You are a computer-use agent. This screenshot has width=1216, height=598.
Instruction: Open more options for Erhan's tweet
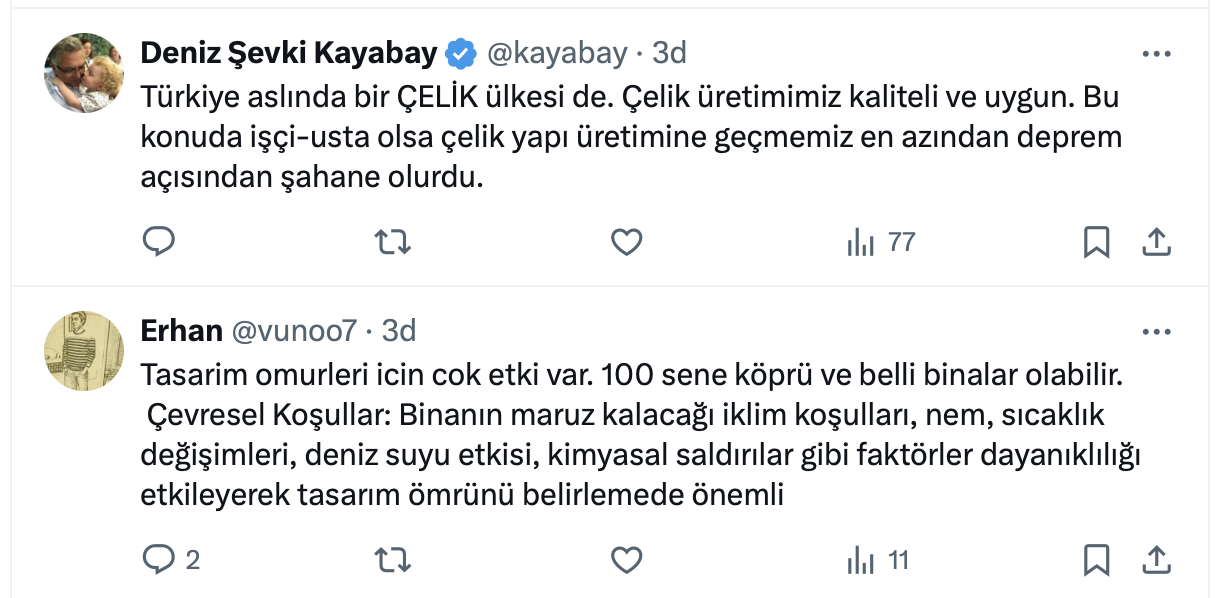click(1156, 331)
